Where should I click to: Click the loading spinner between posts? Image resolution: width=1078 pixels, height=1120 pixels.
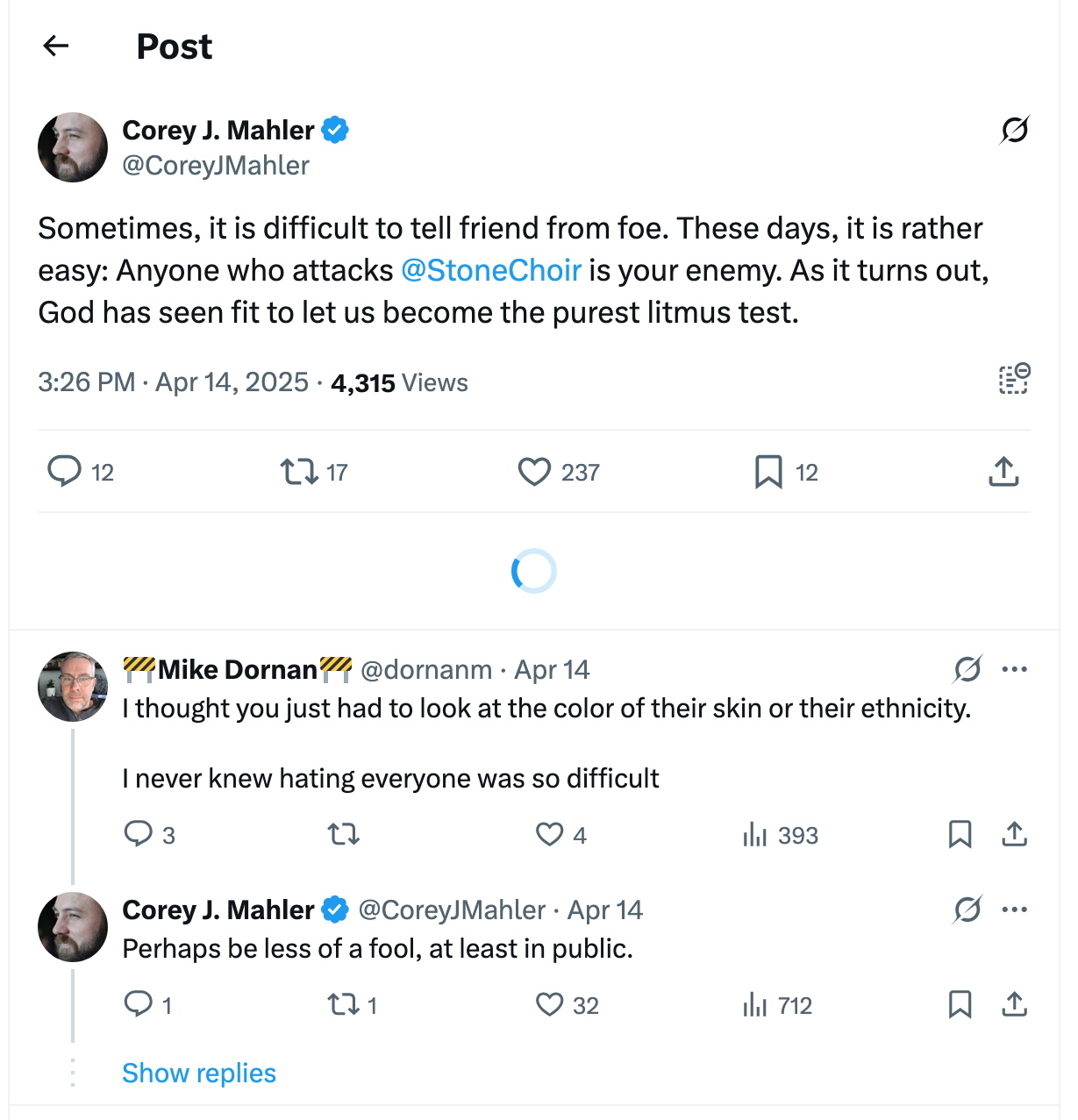click(534, 571)
